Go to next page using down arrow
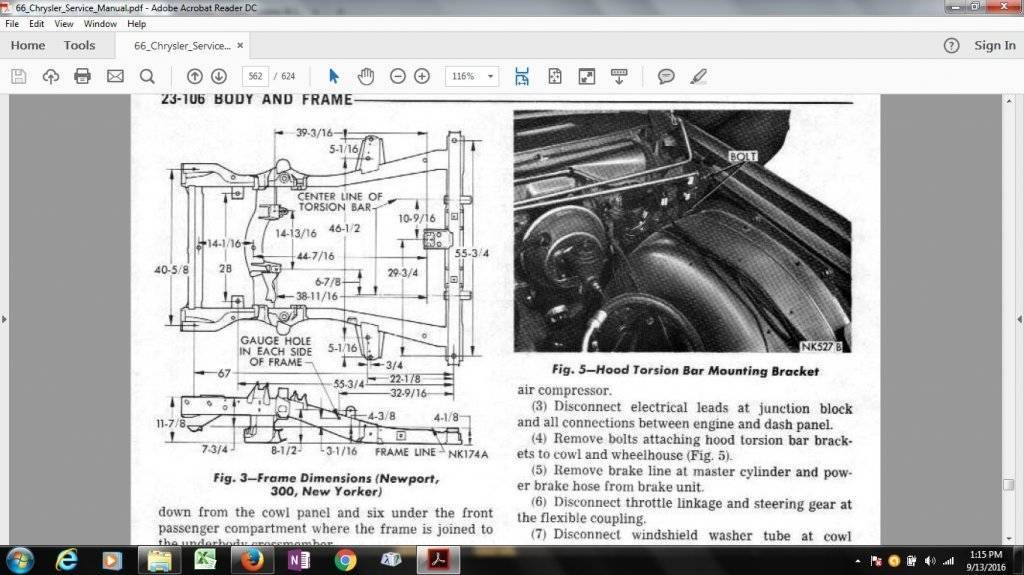The height and width of the screenshot is (575, 1024). (218, 76)
